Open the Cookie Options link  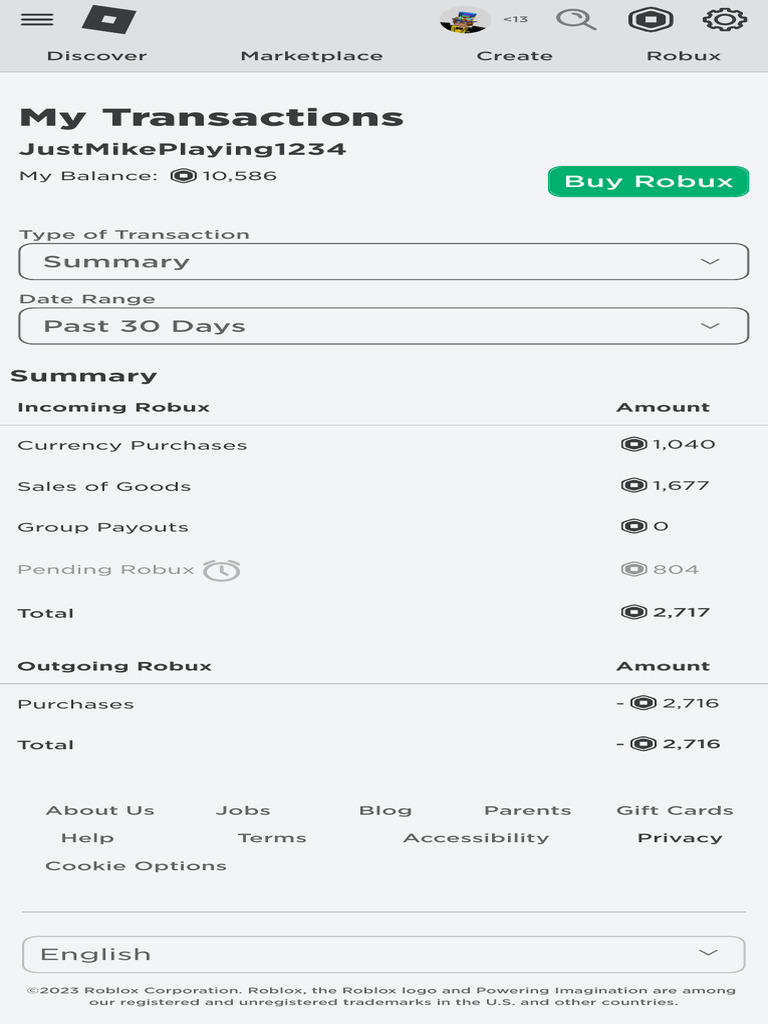pyautogui.click(x=136, y=866)
